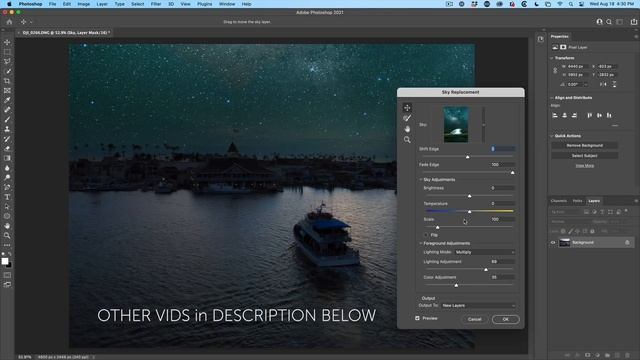This screenshot has width=640, height=360.
Task: Select the Clone Stamp tool
Action: 7,129
